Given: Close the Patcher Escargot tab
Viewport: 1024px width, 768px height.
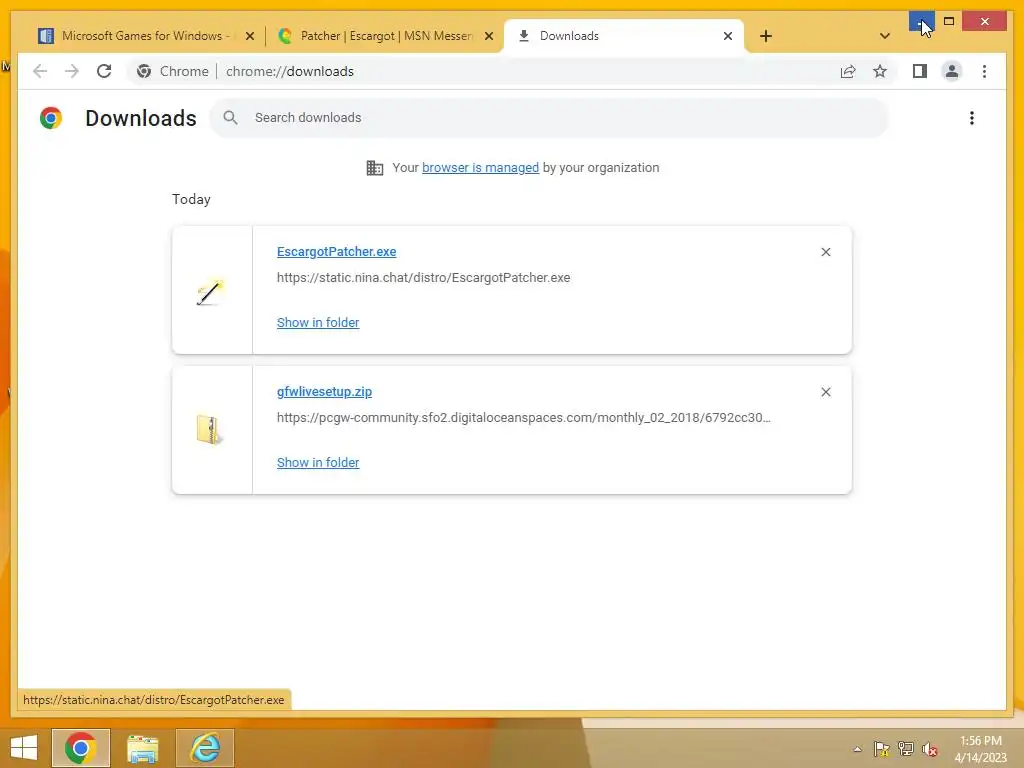Looking at the screenshot, I should (488, 36).
